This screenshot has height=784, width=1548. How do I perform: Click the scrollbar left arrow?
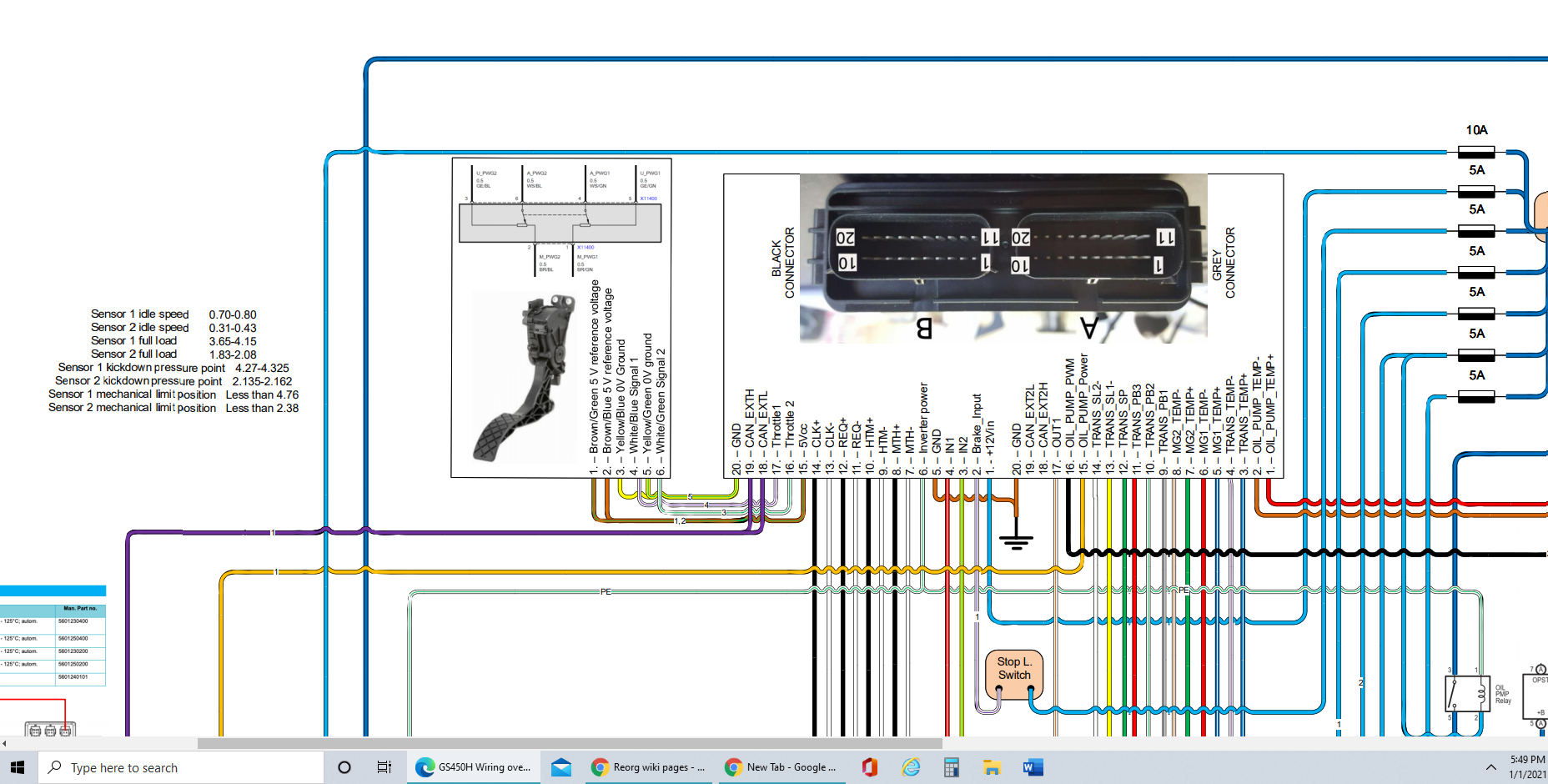tap(4, 743)
